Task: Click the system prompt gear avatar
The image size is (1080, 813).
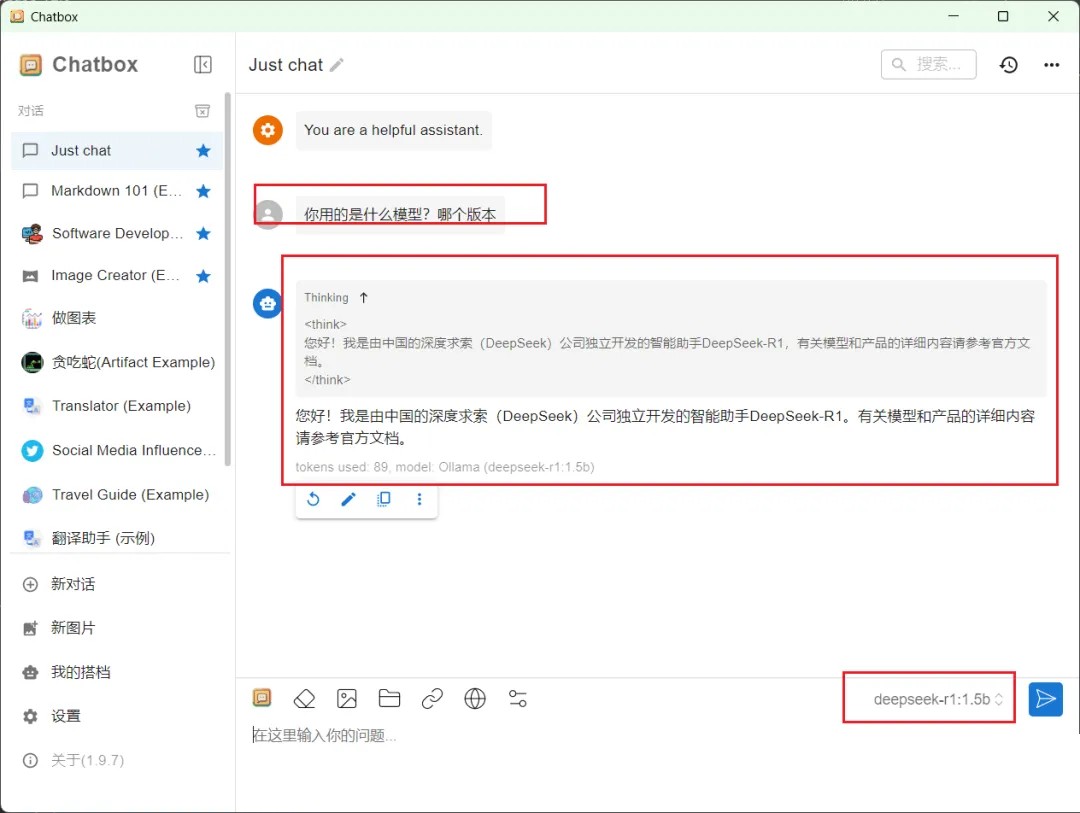Action: tap(268, 130)
